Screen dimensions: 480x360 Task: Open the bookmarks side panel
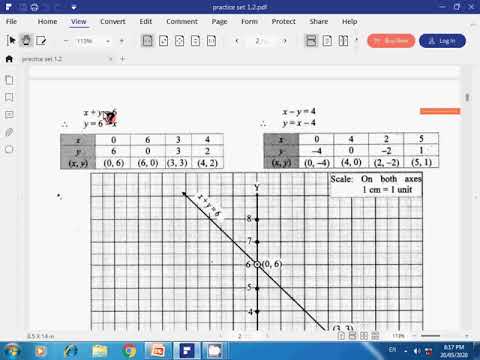(9, 97)
